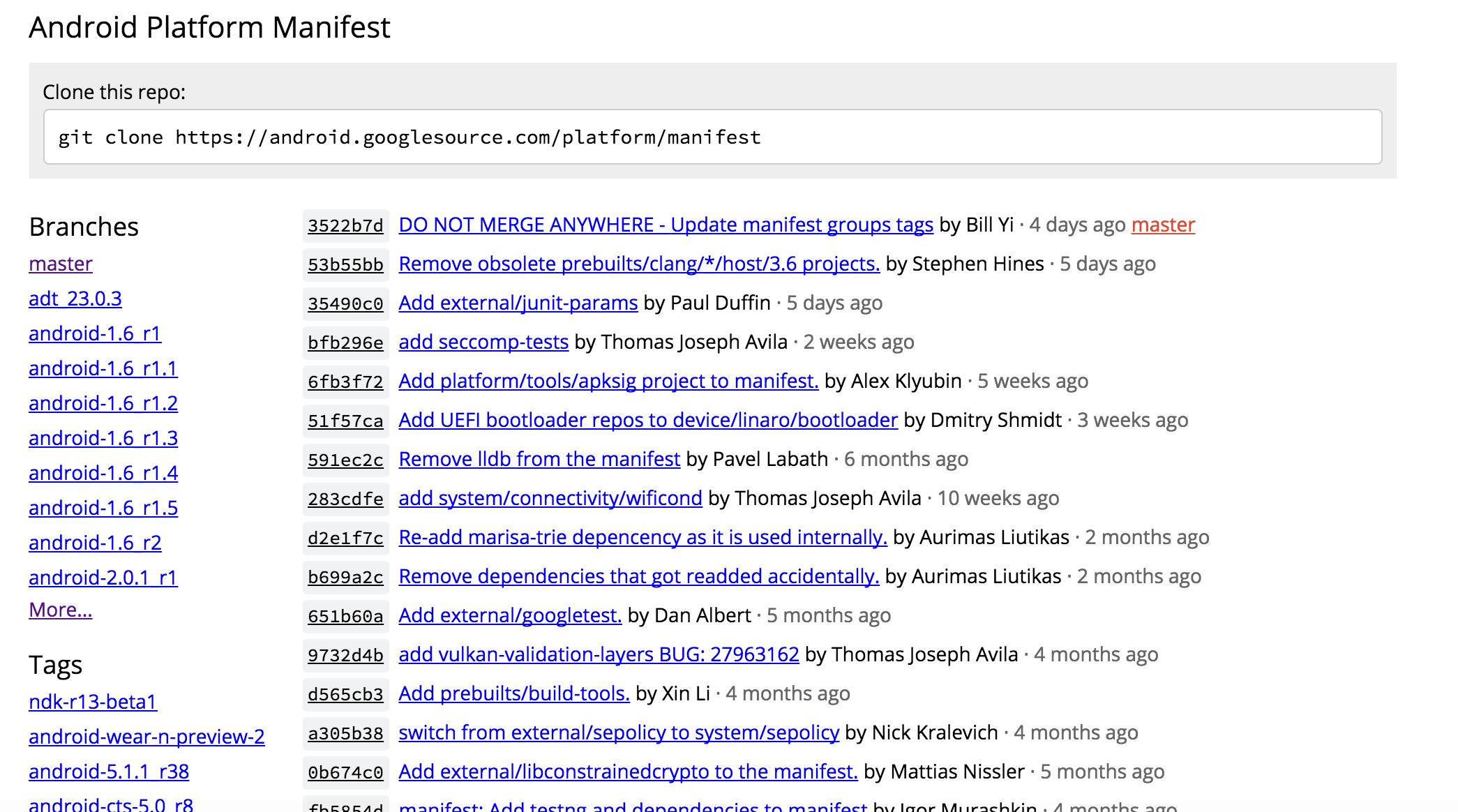The width and height of the screenshot is (1458, 812).
Task: Open the adt_23.0.3 branch
Action: click(75, 299)
